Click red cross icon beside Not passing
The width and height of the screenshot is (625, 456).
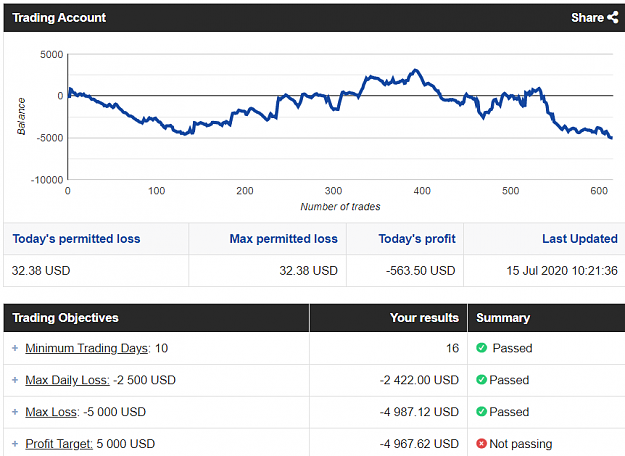(x=482, y=443)
